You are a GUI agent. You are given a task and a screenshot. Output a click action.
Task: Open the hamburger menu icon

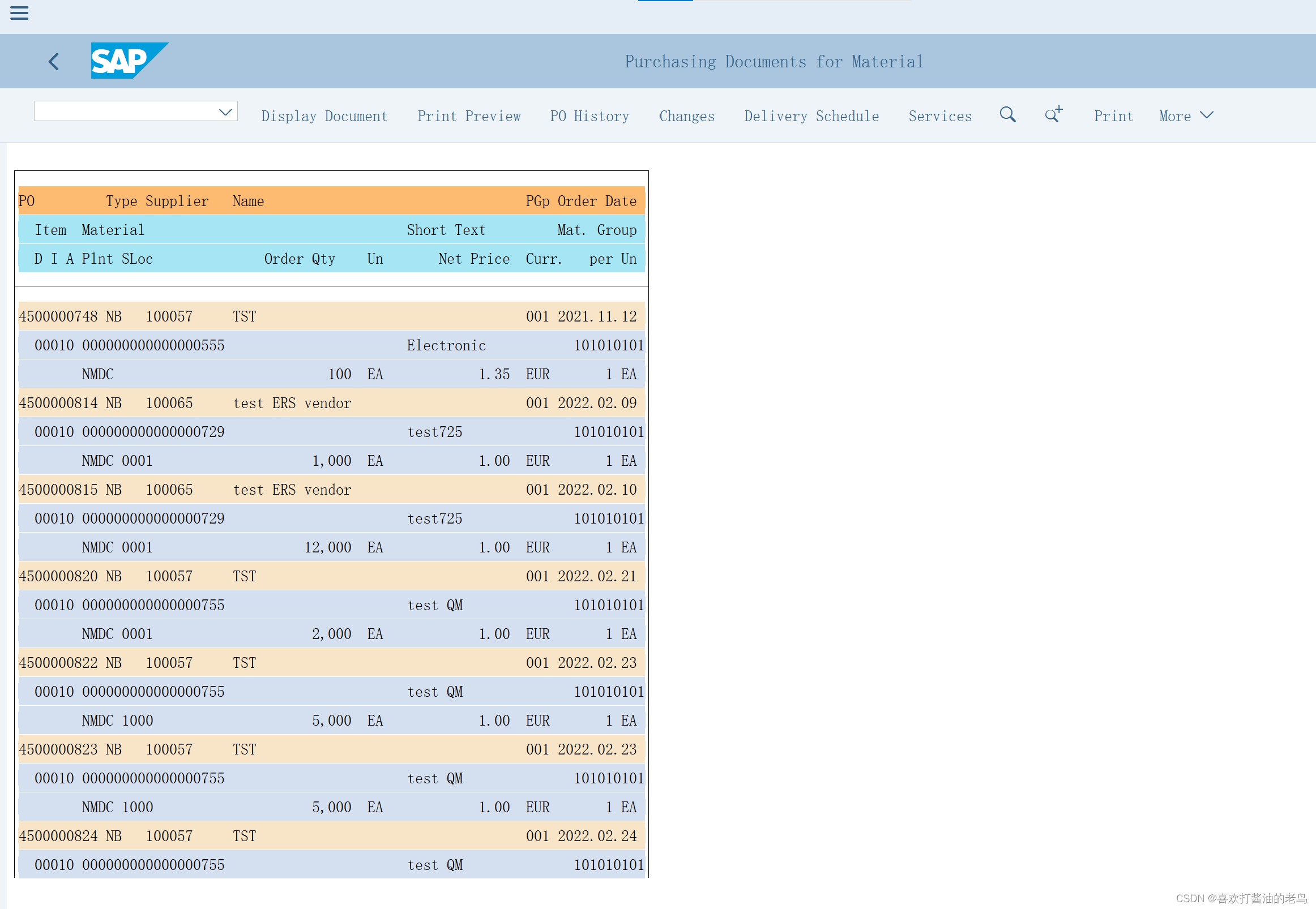[19, 12]
